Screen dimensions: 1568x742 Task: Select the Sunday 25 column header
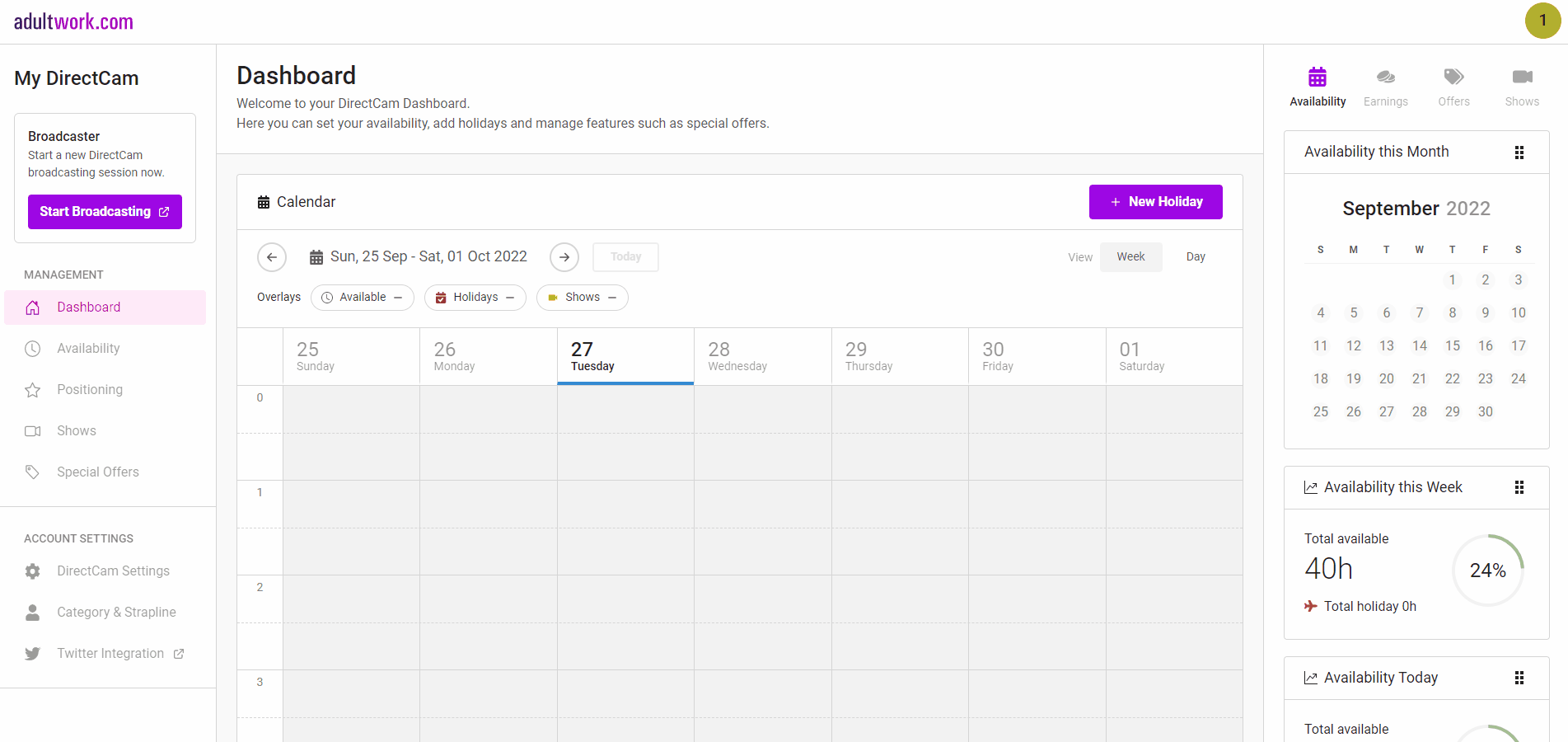(351, 357)
